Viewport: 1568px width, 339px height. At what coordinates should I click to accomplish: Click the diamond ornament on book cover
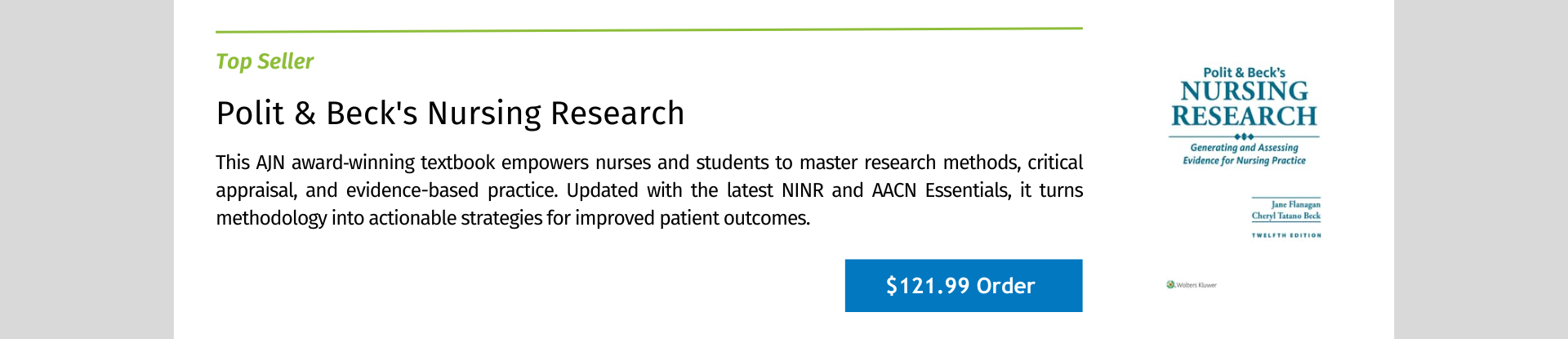1244,136
